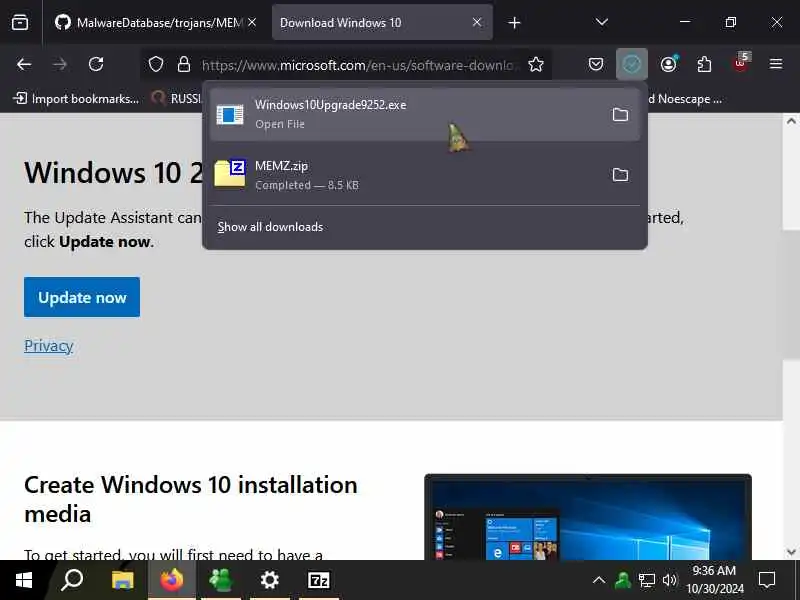Open Settings gear from taskbar
This screenshot has width=800, height=600.
(269, 580)
